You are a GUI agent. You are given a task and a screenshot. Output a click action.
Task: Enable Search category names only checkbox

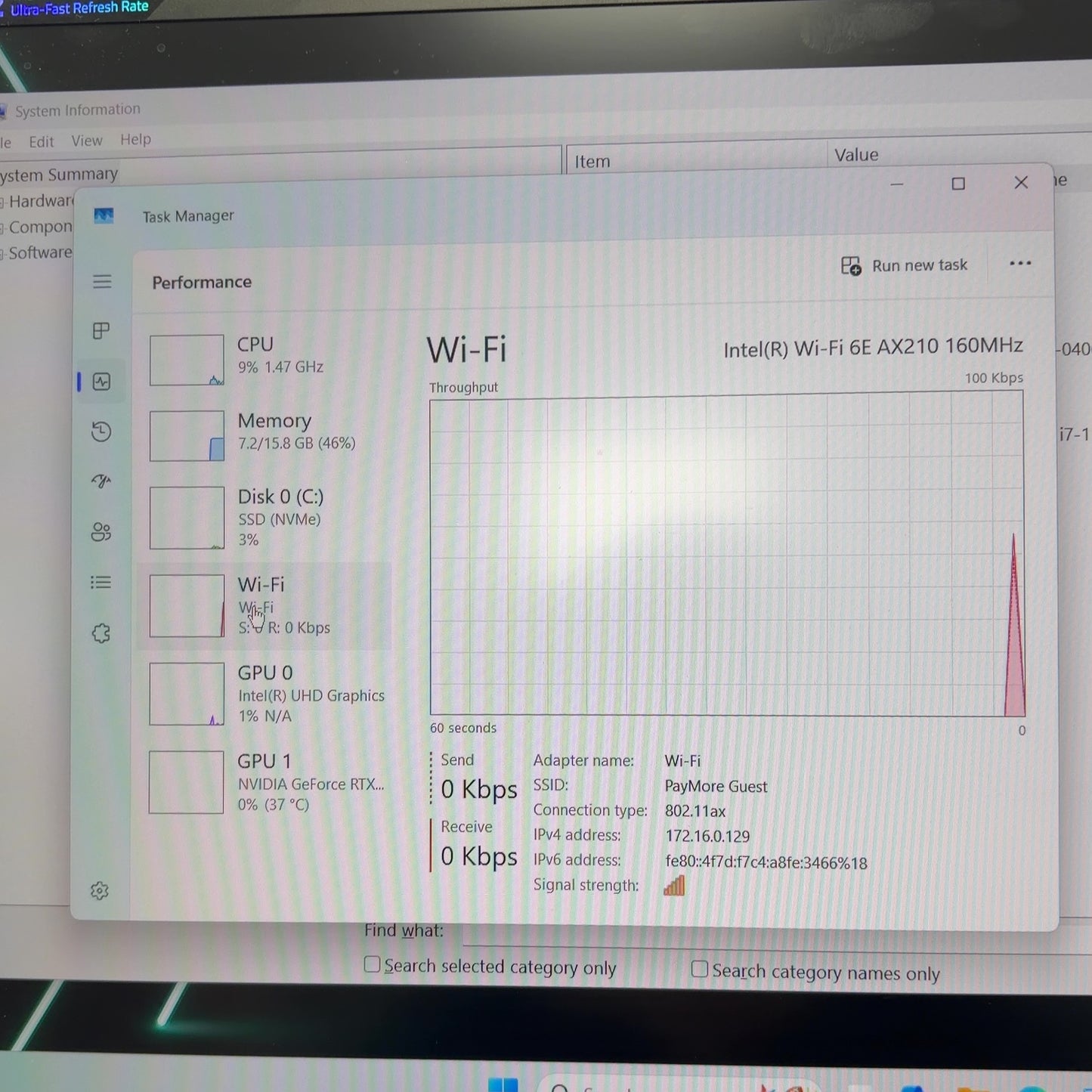tap(700, 969)
